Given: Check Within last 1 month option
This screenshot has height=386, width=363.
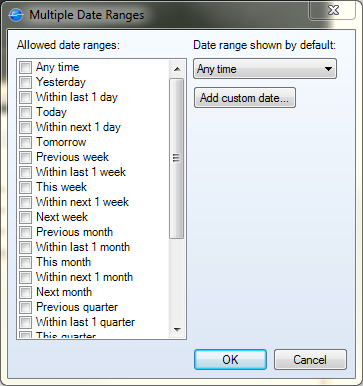Looking at the screenshot, I should pyautogui.click(x=25, y=247).
